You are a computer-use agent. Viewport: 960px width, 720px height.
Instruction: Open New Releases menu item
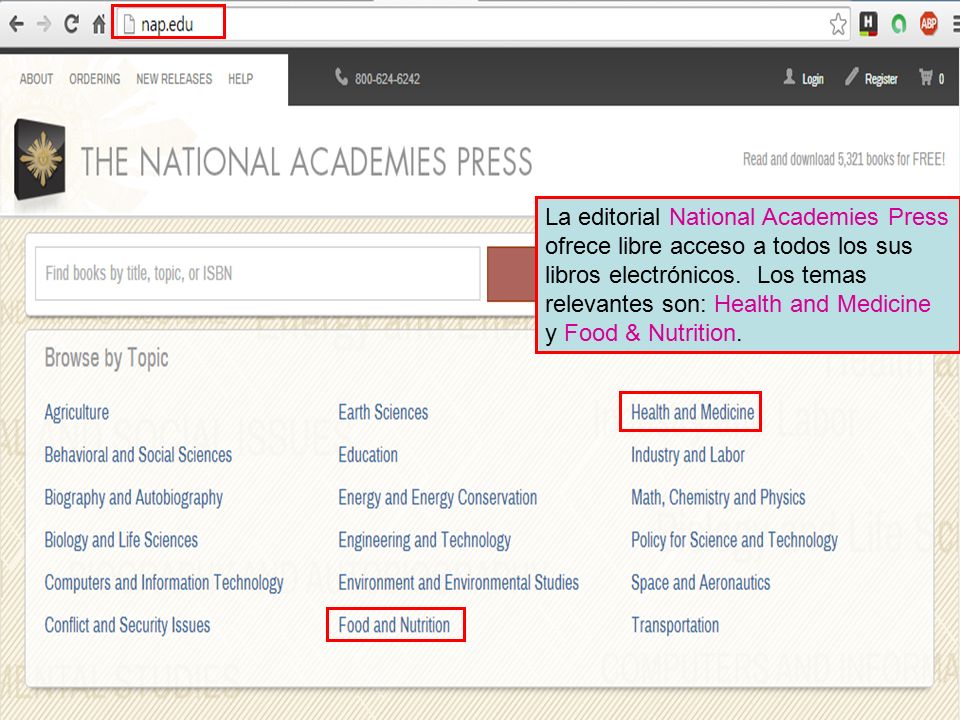tap(174, 79)
